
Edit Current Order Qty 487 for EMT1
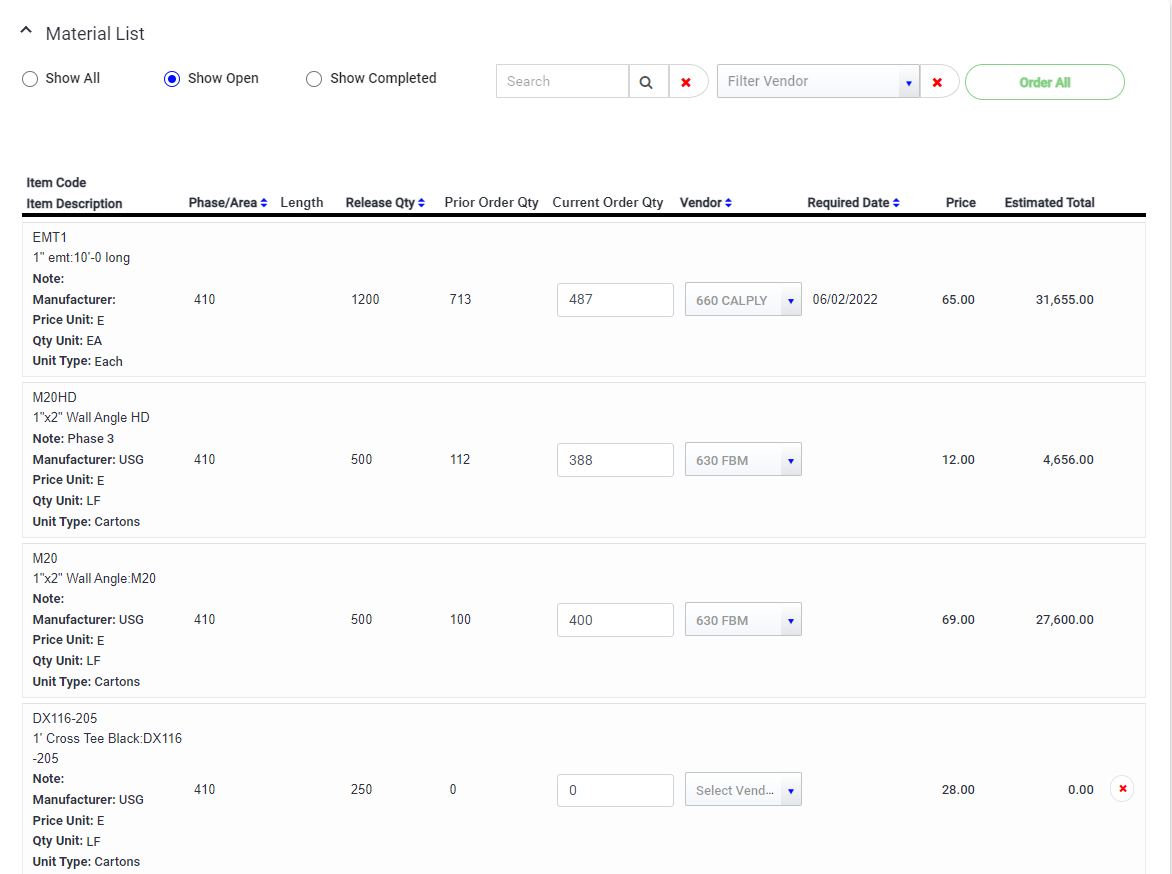[x=615, y=300]
